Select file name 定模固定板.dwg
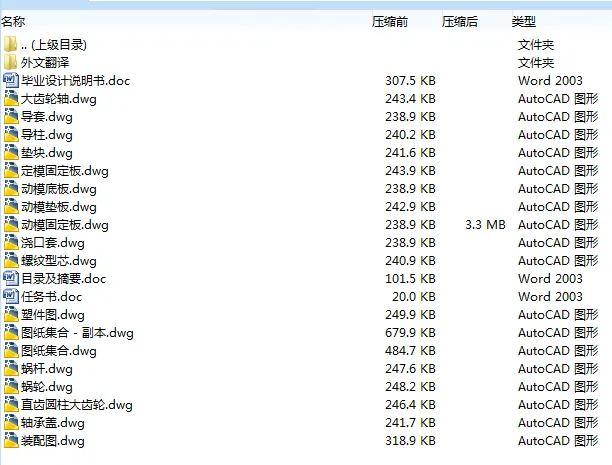The width and height of the screenshot is (612, 465). (x=65, y=170)
